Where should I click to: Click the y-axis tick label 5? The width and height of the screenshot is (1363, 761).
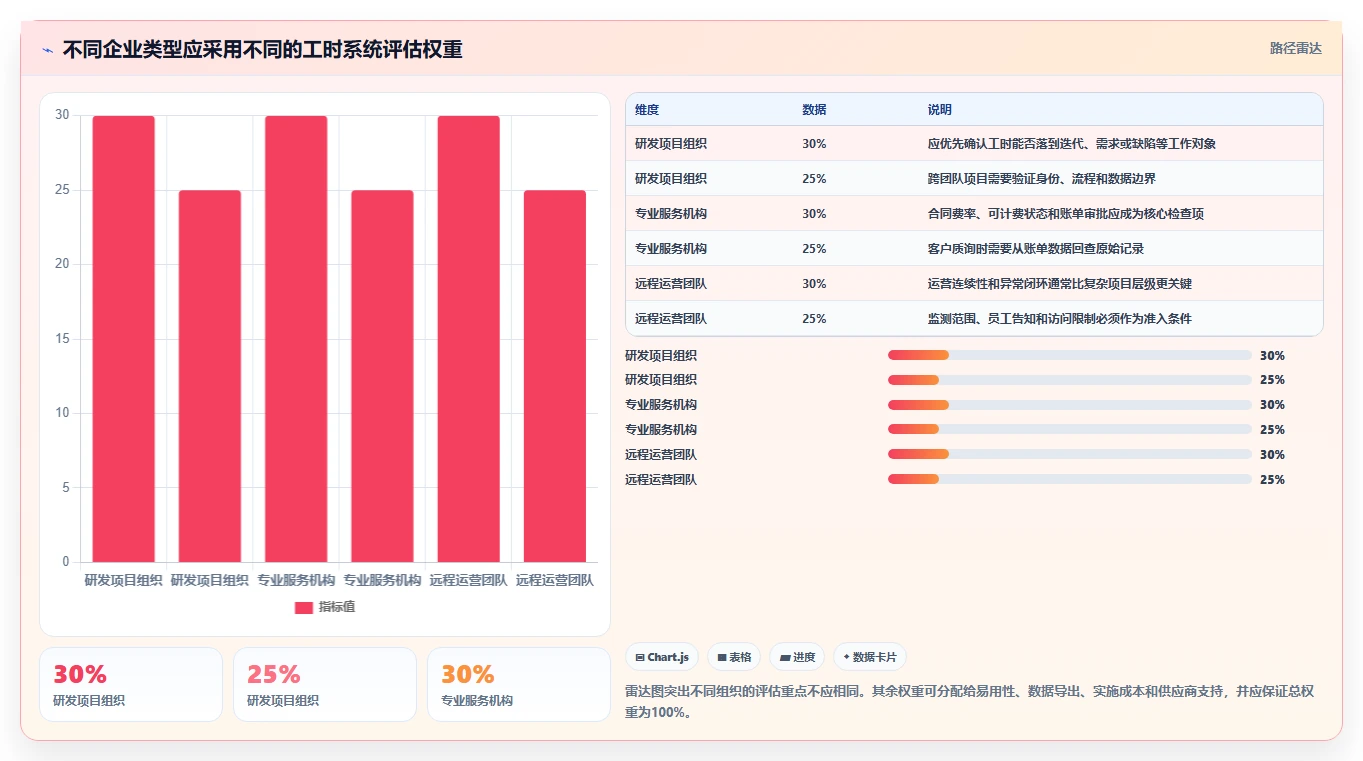click(65, 488)
